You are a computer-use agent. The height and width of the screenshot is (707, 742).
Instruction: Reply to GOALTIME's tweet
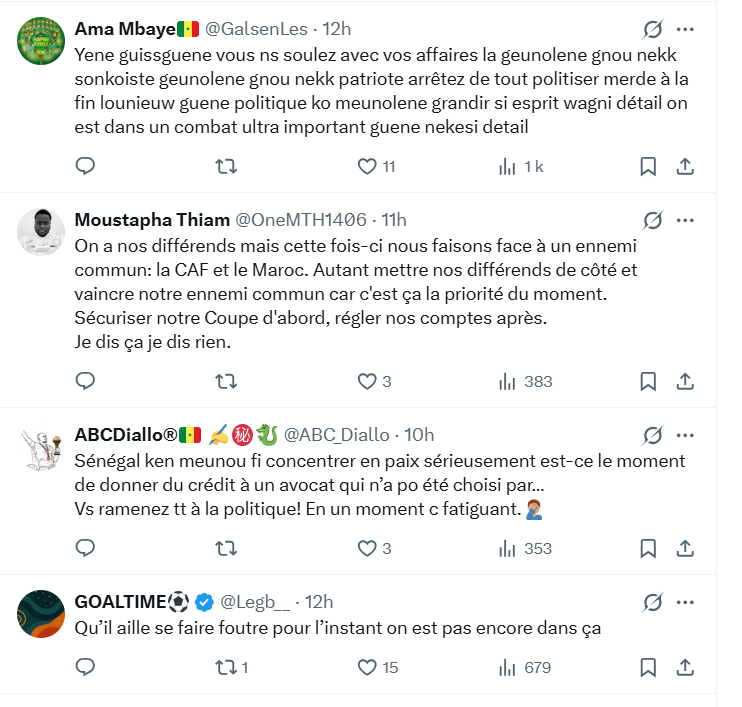(x=86, y=667)
